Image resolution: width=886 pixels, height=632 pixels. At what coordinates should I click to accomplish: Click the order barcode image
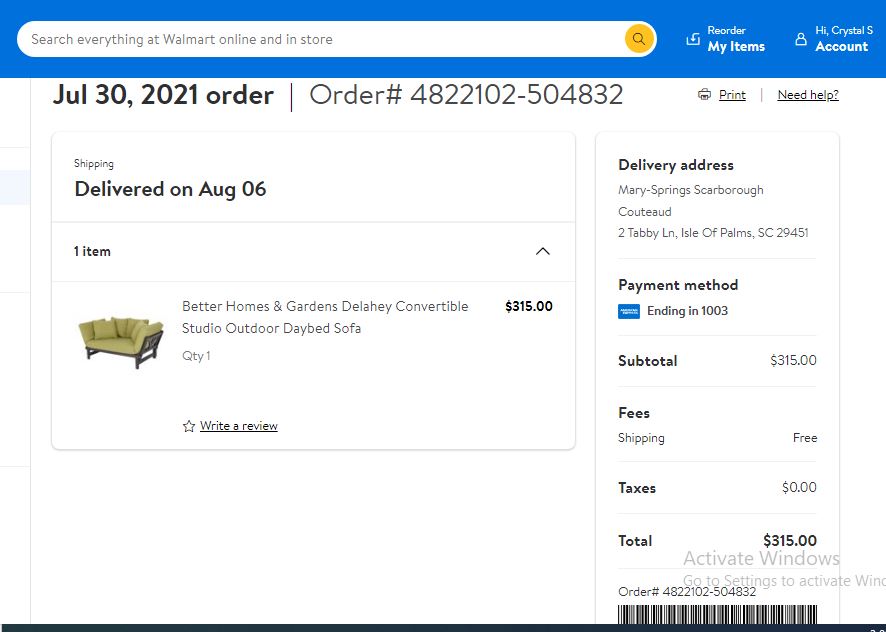[717, 614]
